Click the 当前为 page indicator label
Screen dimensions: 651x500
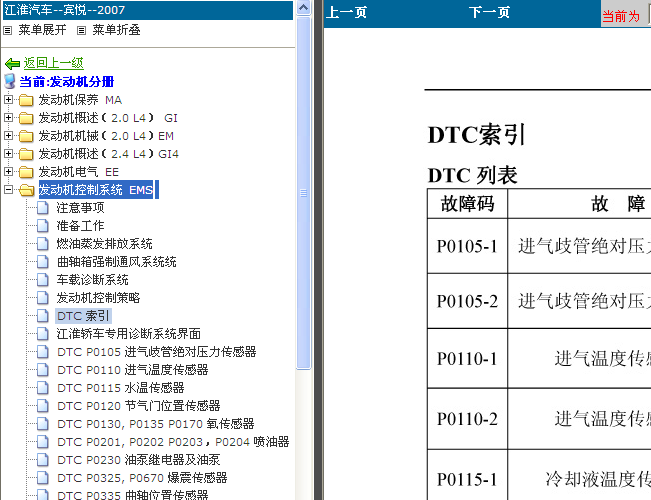pos(621,16)
